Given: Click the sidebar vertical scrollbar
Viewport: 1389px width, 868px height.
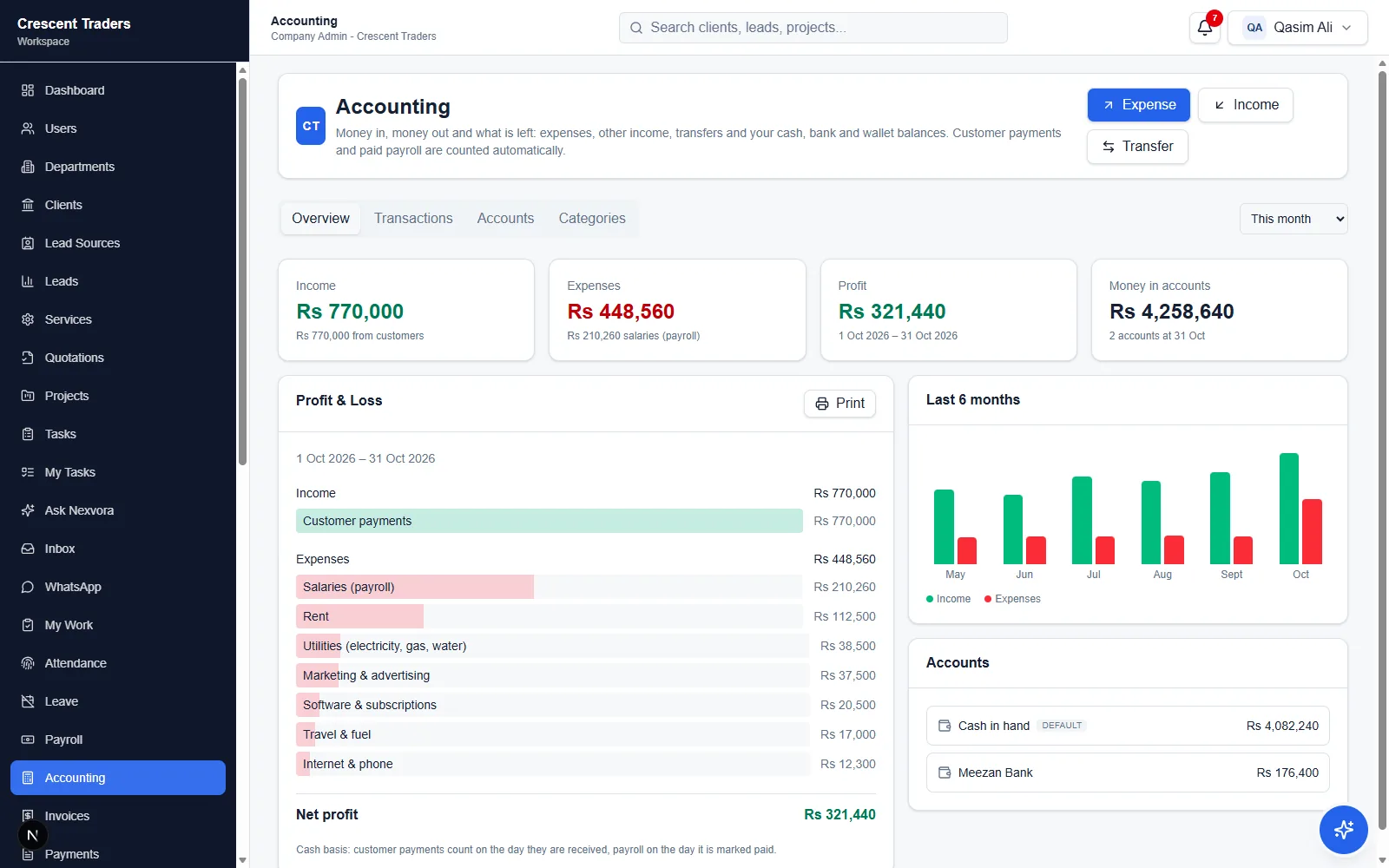Looking at the screenshot, I should pyautogui.click(x=242, y=271).
